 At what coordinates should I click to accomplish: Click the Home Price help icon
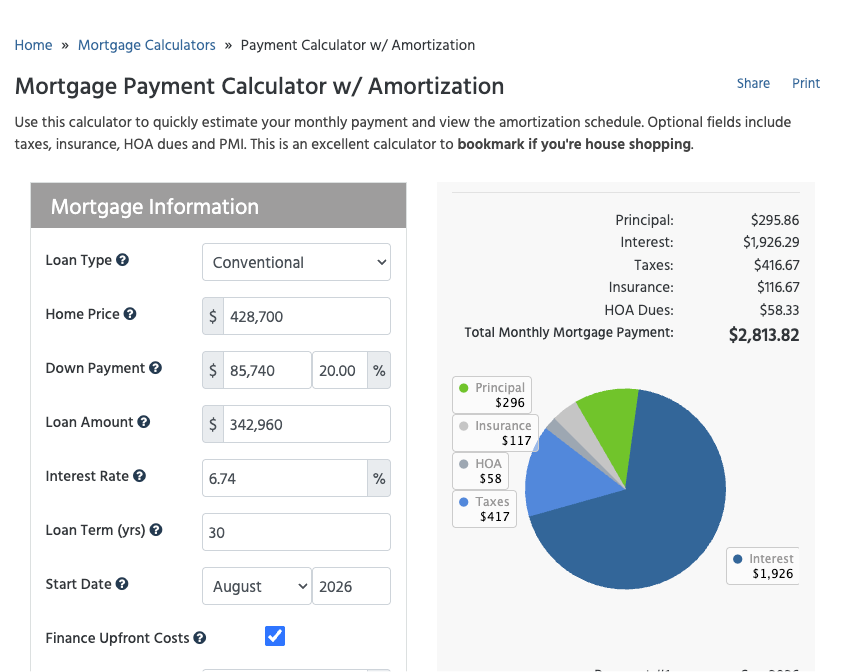(x=130, y=314)
